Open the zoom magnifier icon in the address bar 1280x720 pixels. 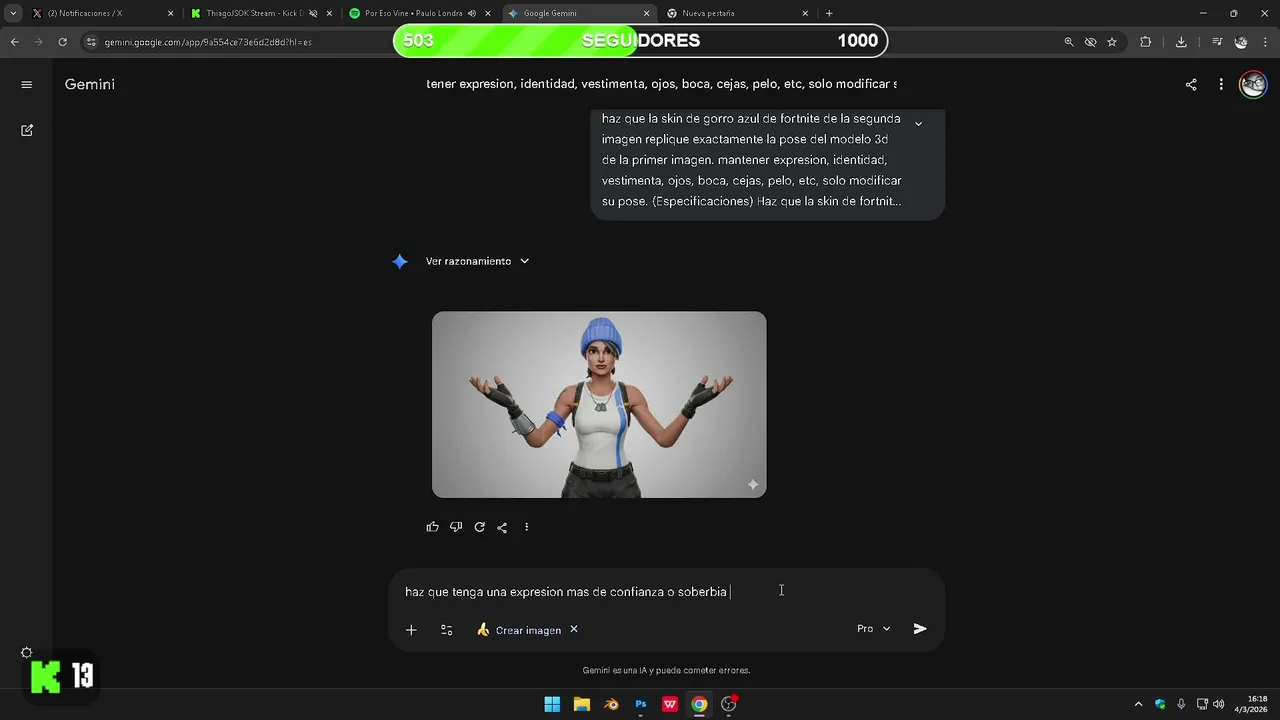pyautogui.click(x=1069, y=42)
